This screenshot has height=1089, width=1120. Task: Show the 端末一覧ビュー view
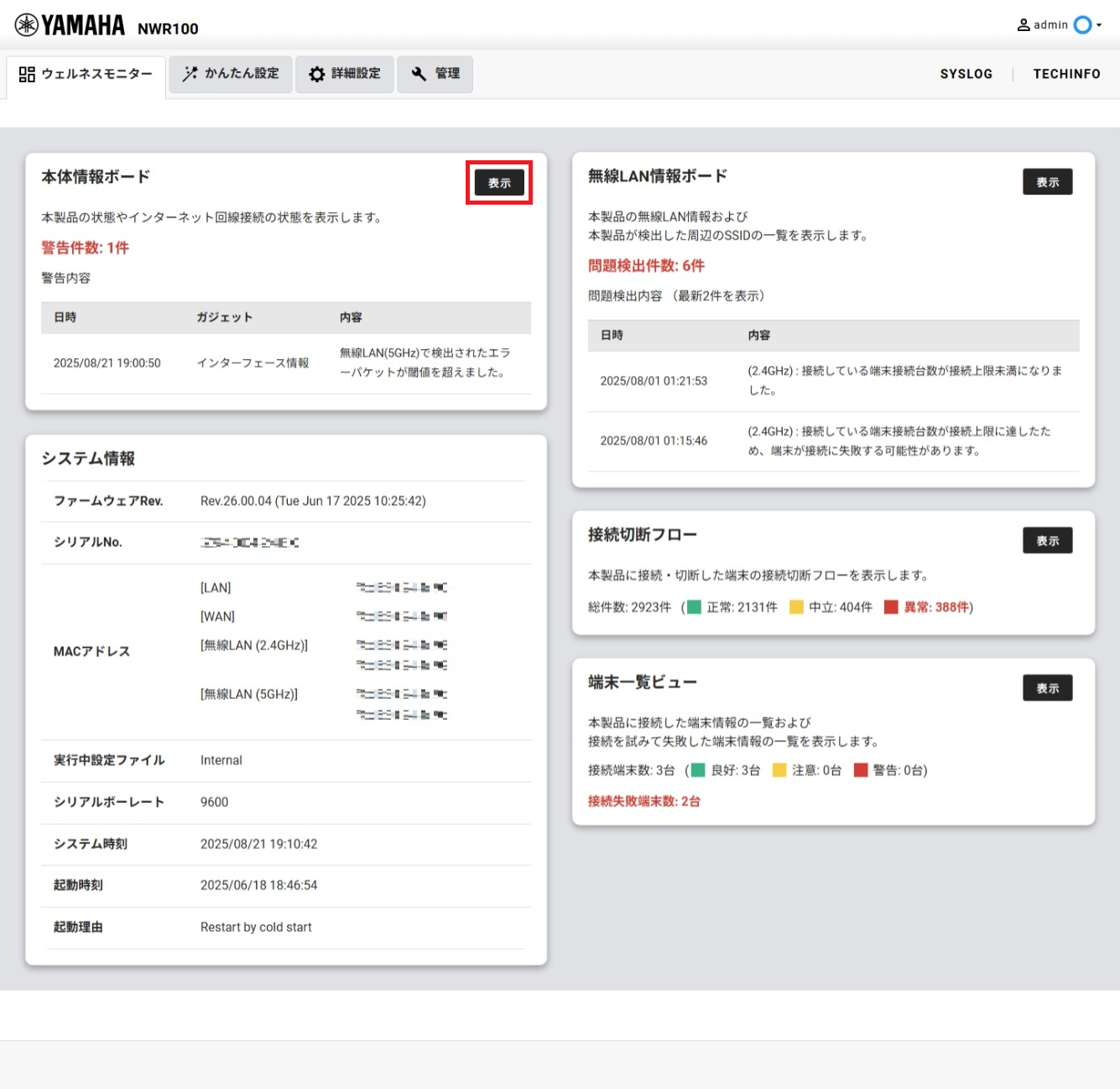1047,687
